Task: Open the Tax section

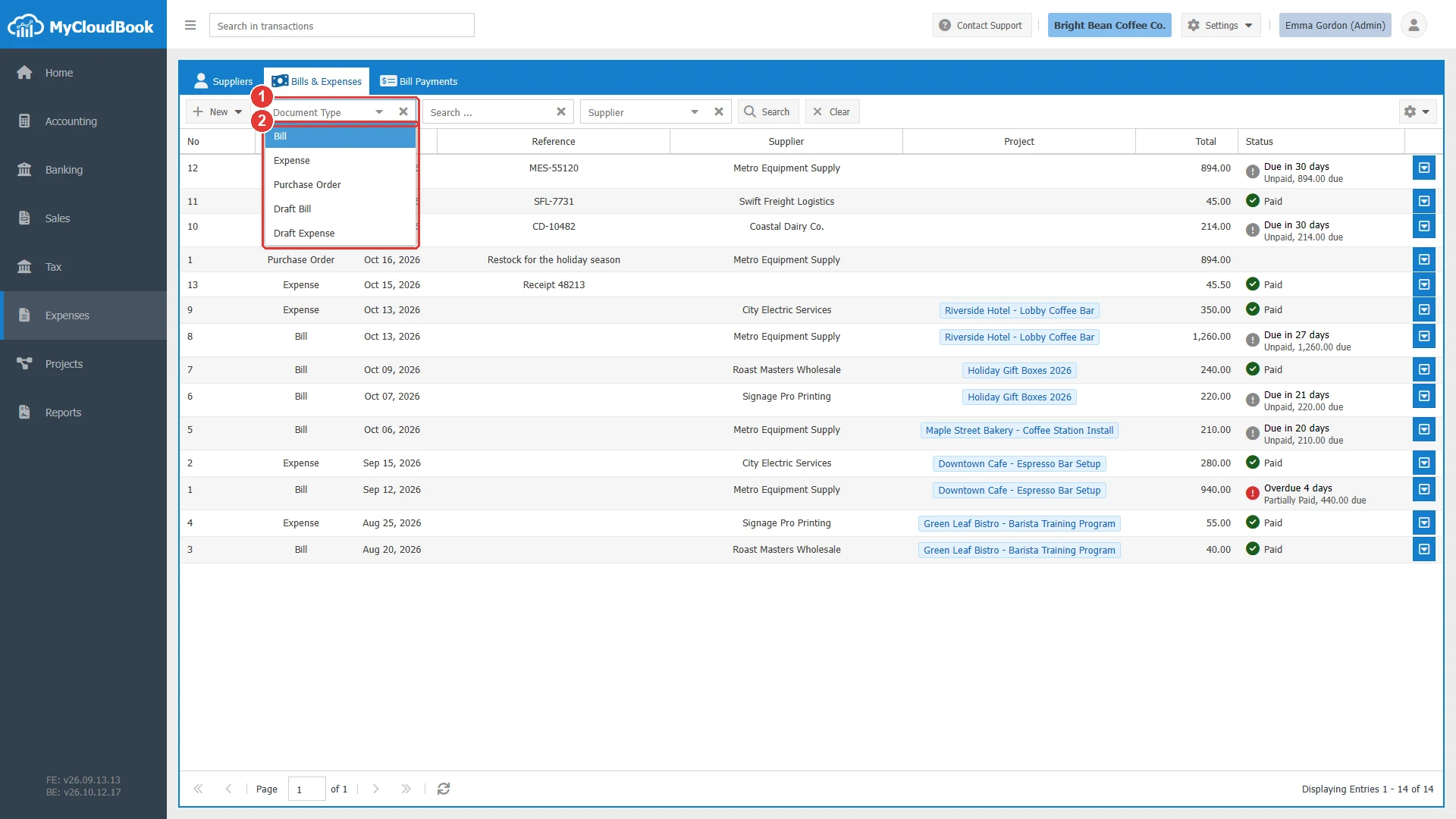Action: (83, 267)
